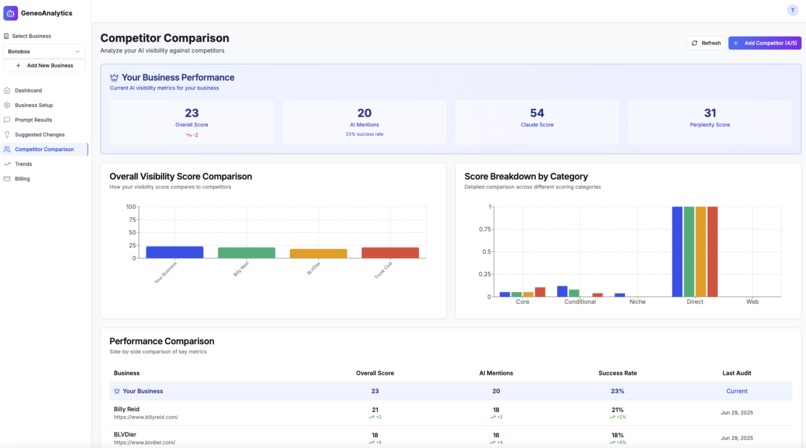Select Competitor Comparison menu item
806x448 pixels.
click(x=44, y=150)
